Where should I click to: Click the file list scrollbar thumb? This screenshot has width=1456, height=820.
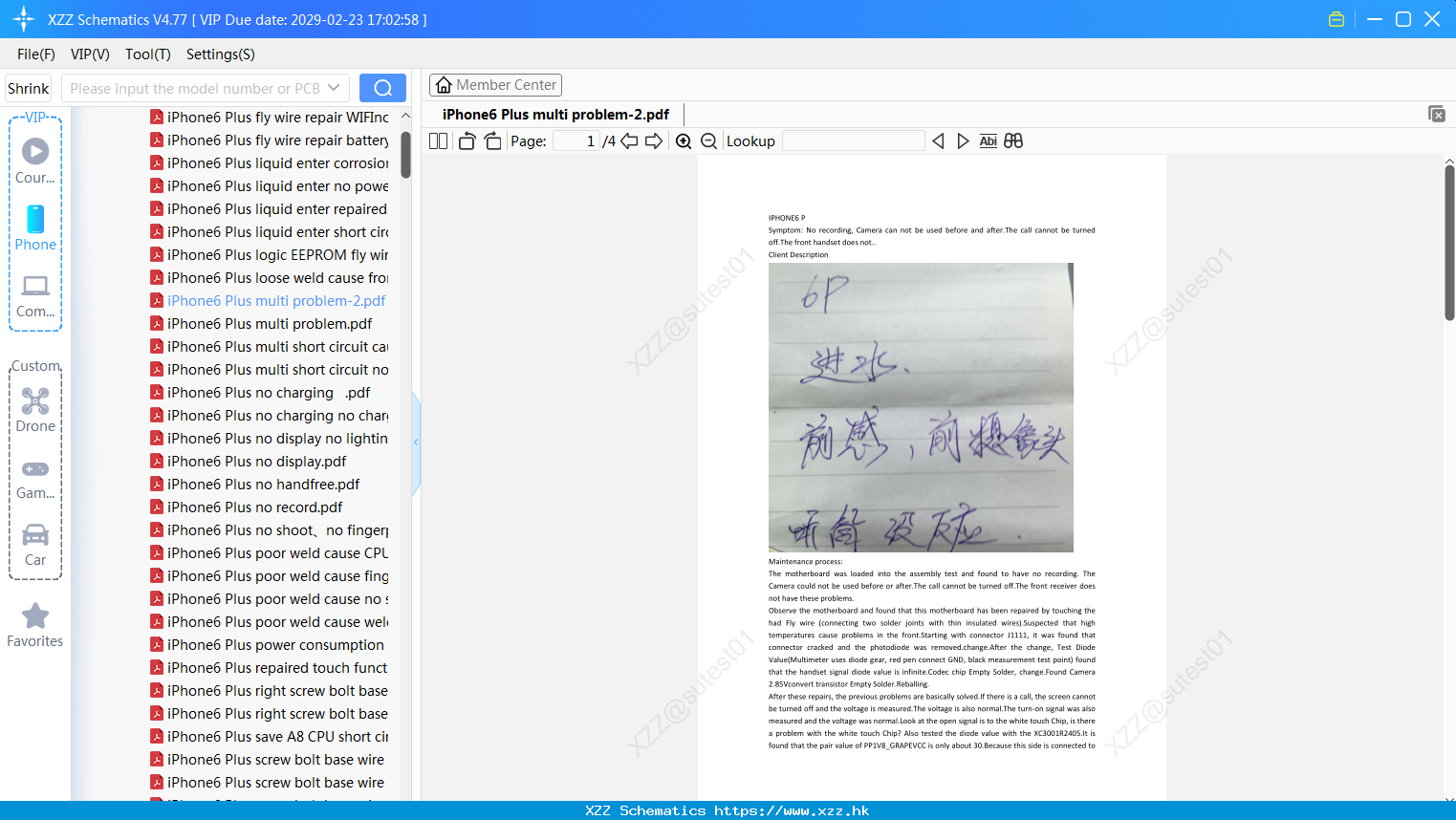405,154
